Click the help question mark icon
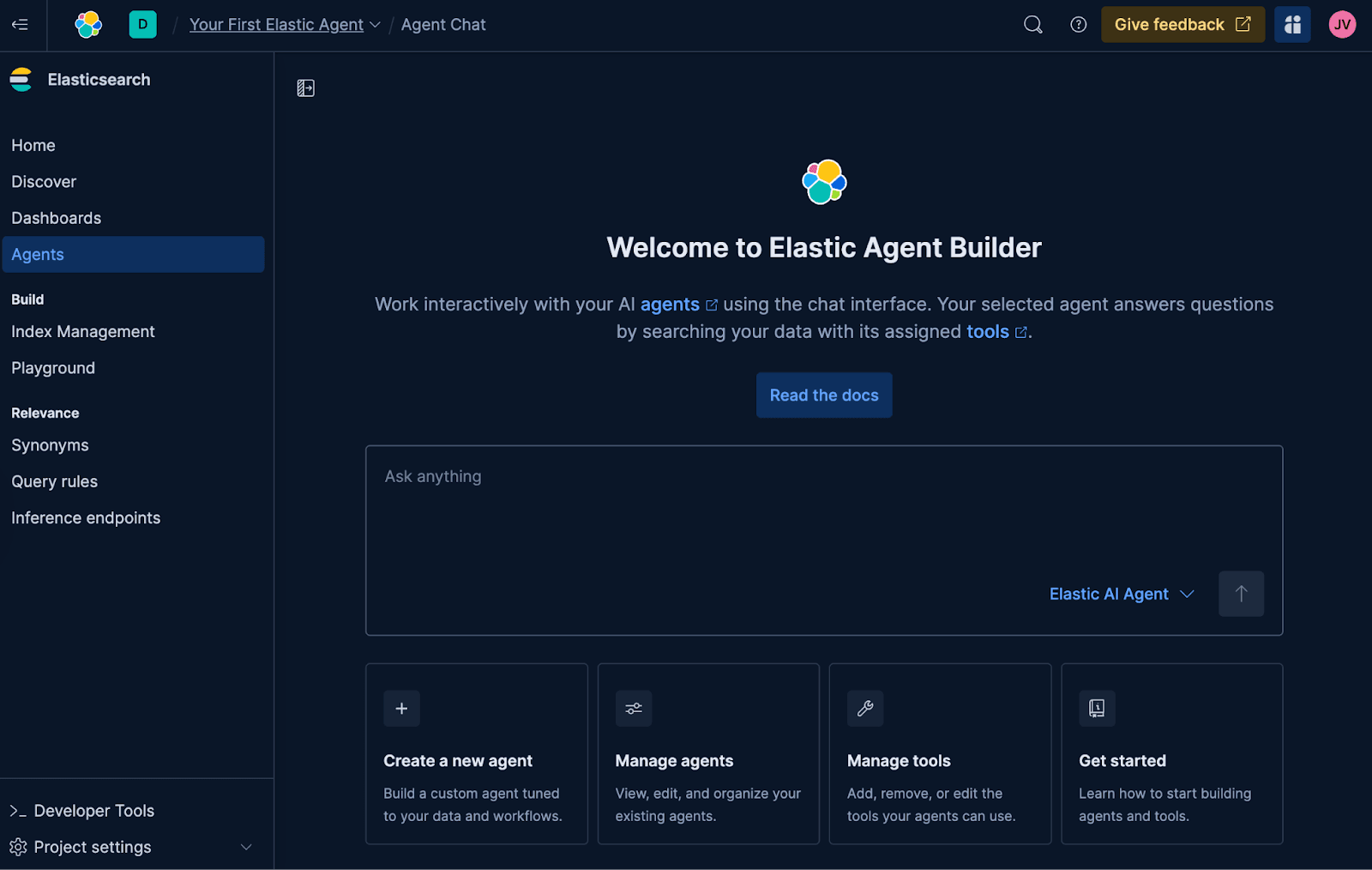The image size is (1372, 870). coord(1078,25)
